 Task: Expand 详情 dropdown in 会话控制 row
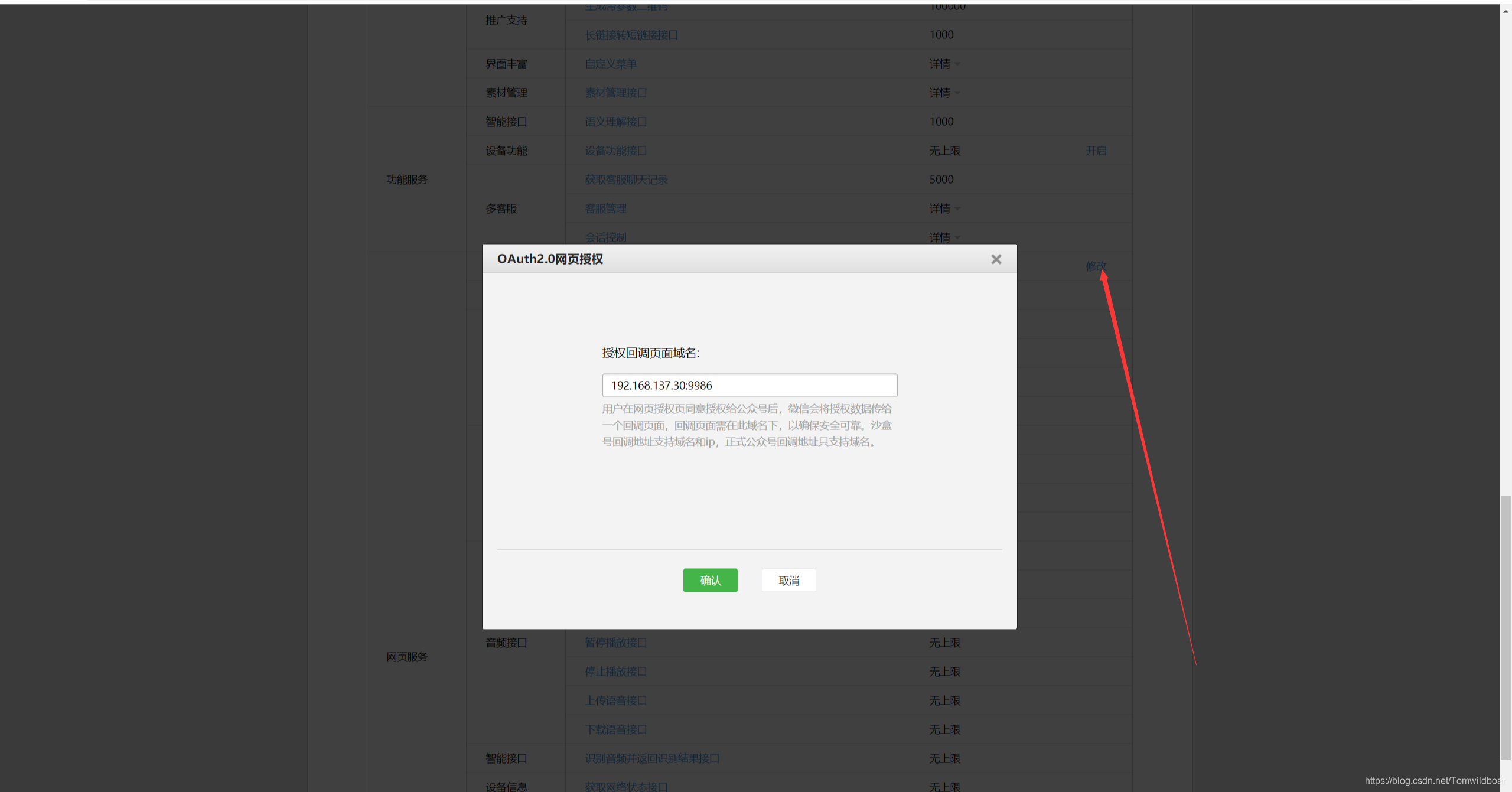pos(944,237)
